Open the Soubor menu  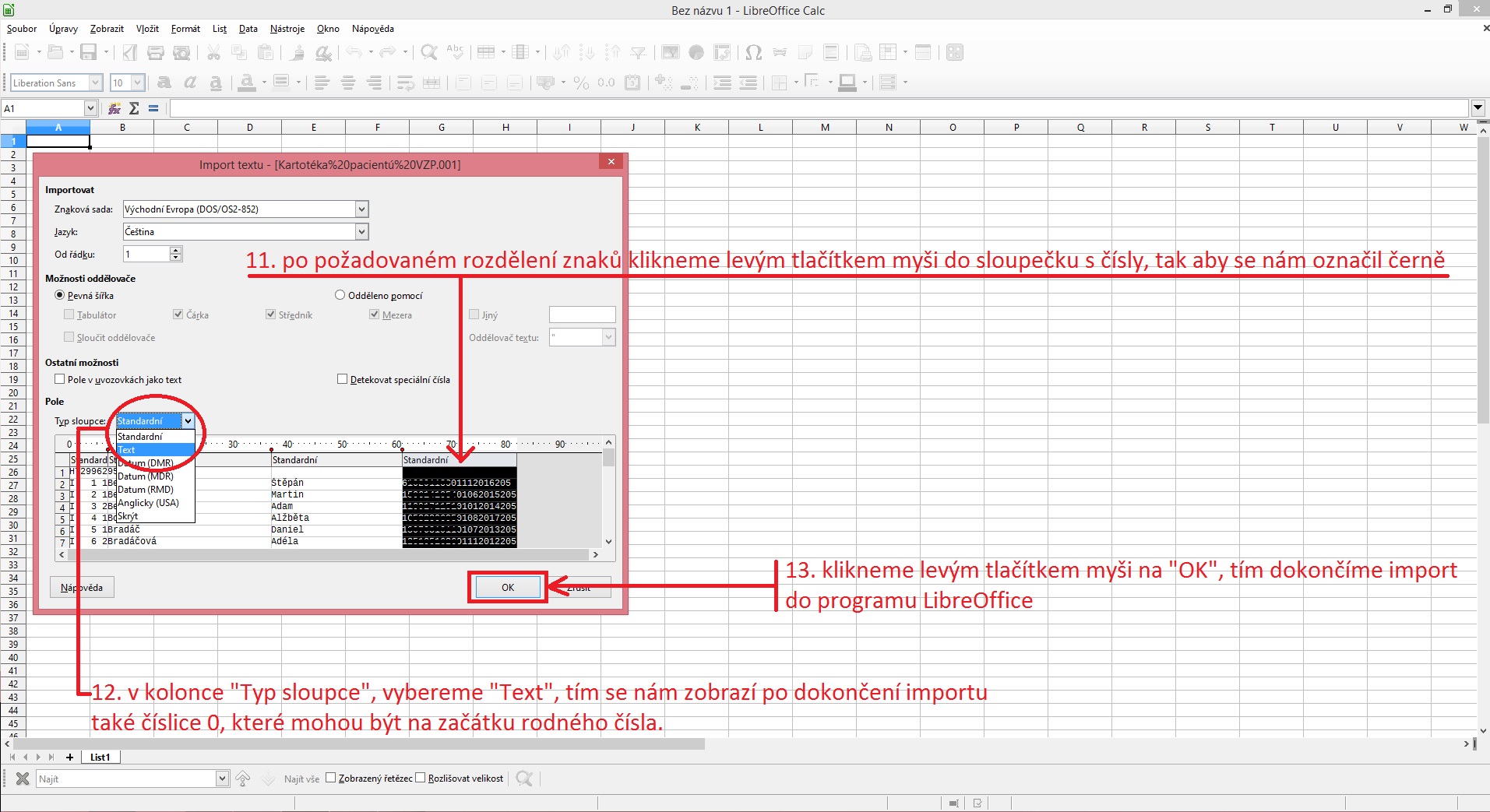pos(22,29)
